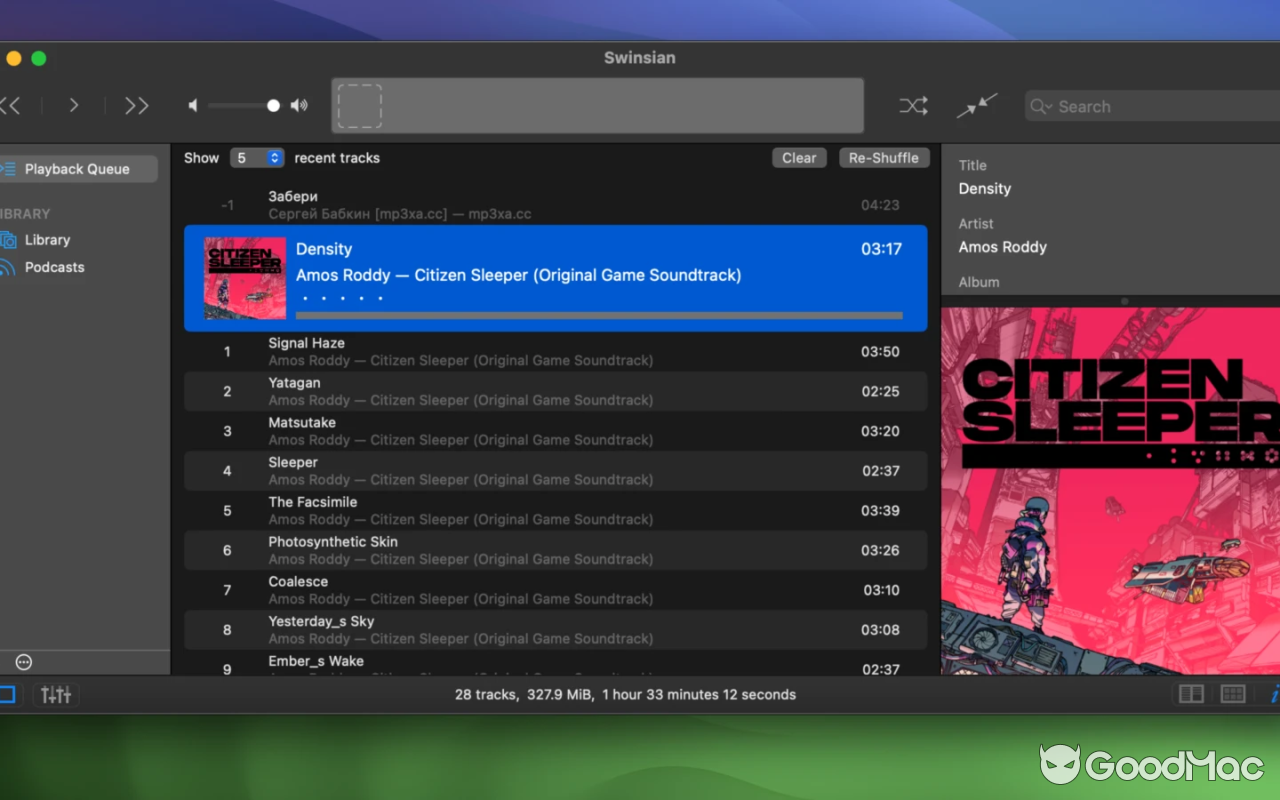
Task: Switch to grid view layout
Action: [x=1232, y=693]
